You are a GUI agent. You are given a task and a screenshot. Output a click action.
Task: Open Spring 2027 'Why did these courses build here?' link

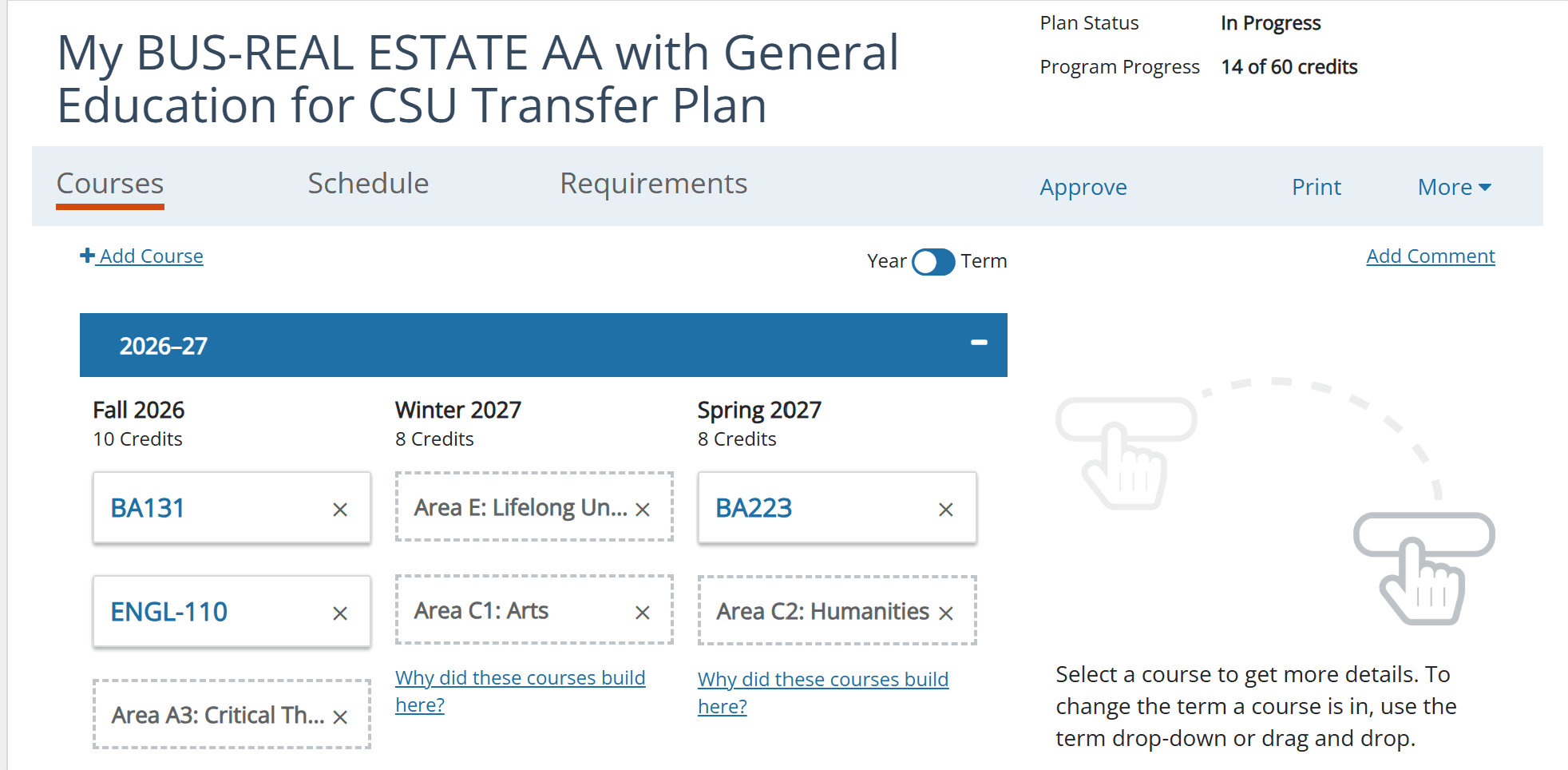pyautogui.click(x=822, y=680)
